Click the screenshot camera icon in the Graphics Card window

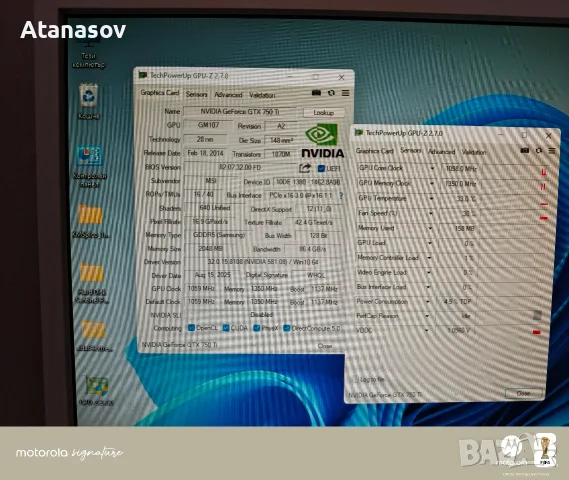[316, 93]
